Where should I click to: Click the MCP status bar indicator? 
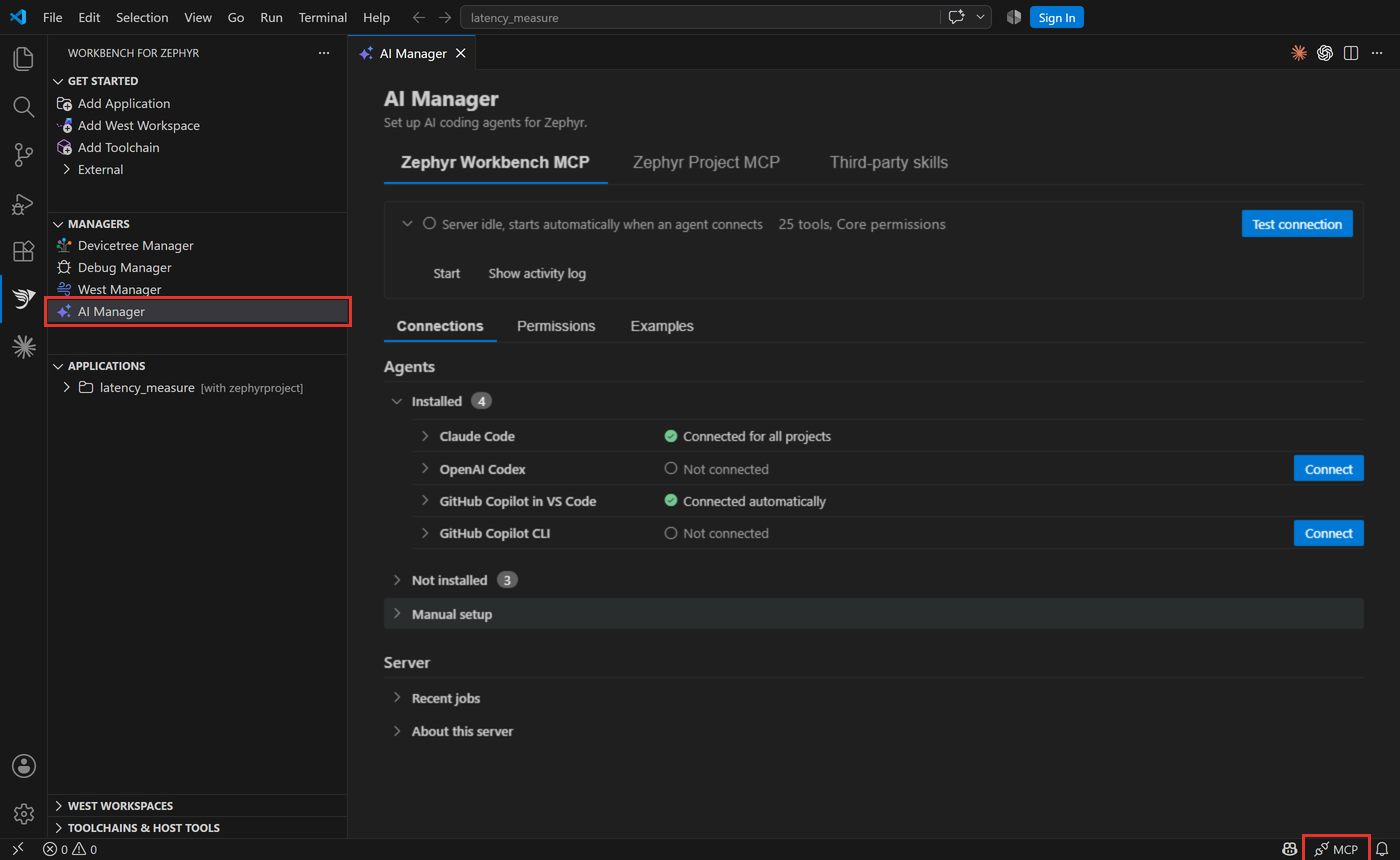(1336, 849)
